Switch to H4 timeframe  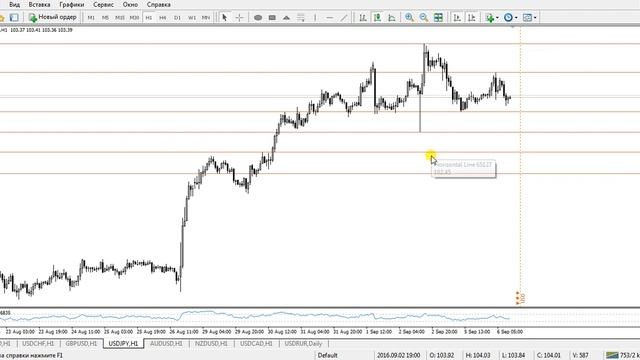click(163, 18)
